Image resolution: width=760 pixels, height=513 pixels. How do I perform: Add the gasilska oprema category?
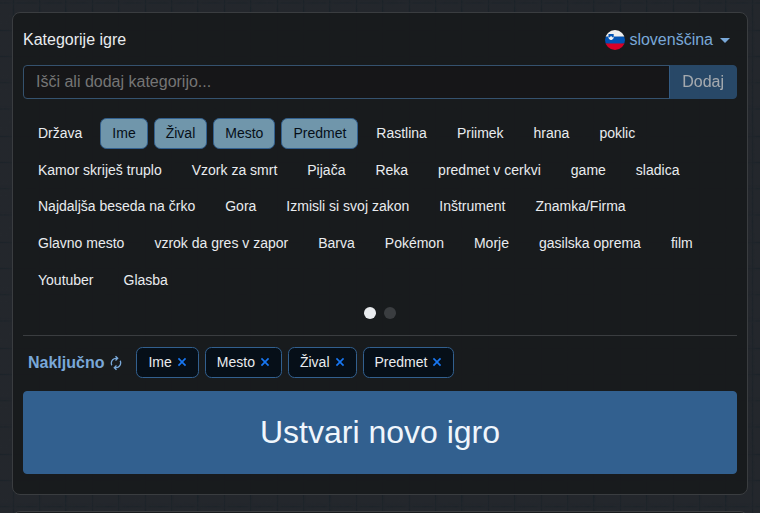[589, 243]
